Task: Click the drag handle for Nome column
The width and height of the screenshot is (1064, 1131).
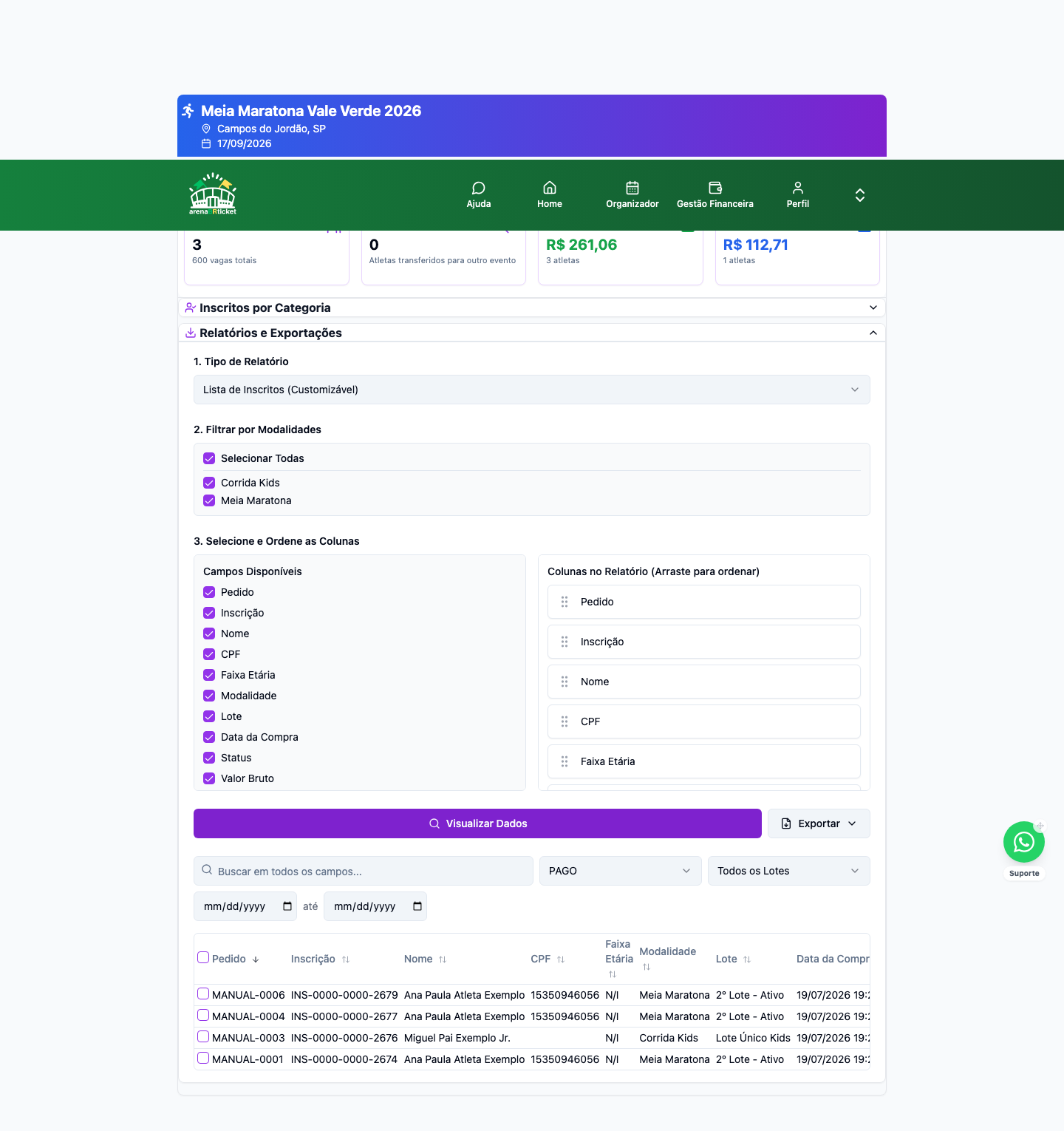Action: point(565,682)
